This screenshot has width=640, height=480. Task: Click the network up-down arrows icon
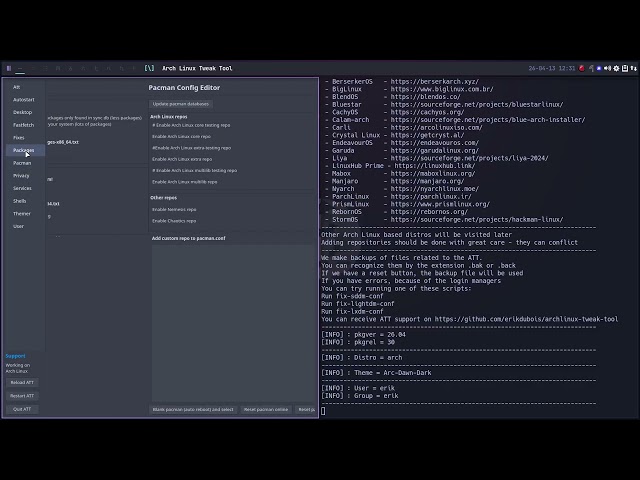633,69
